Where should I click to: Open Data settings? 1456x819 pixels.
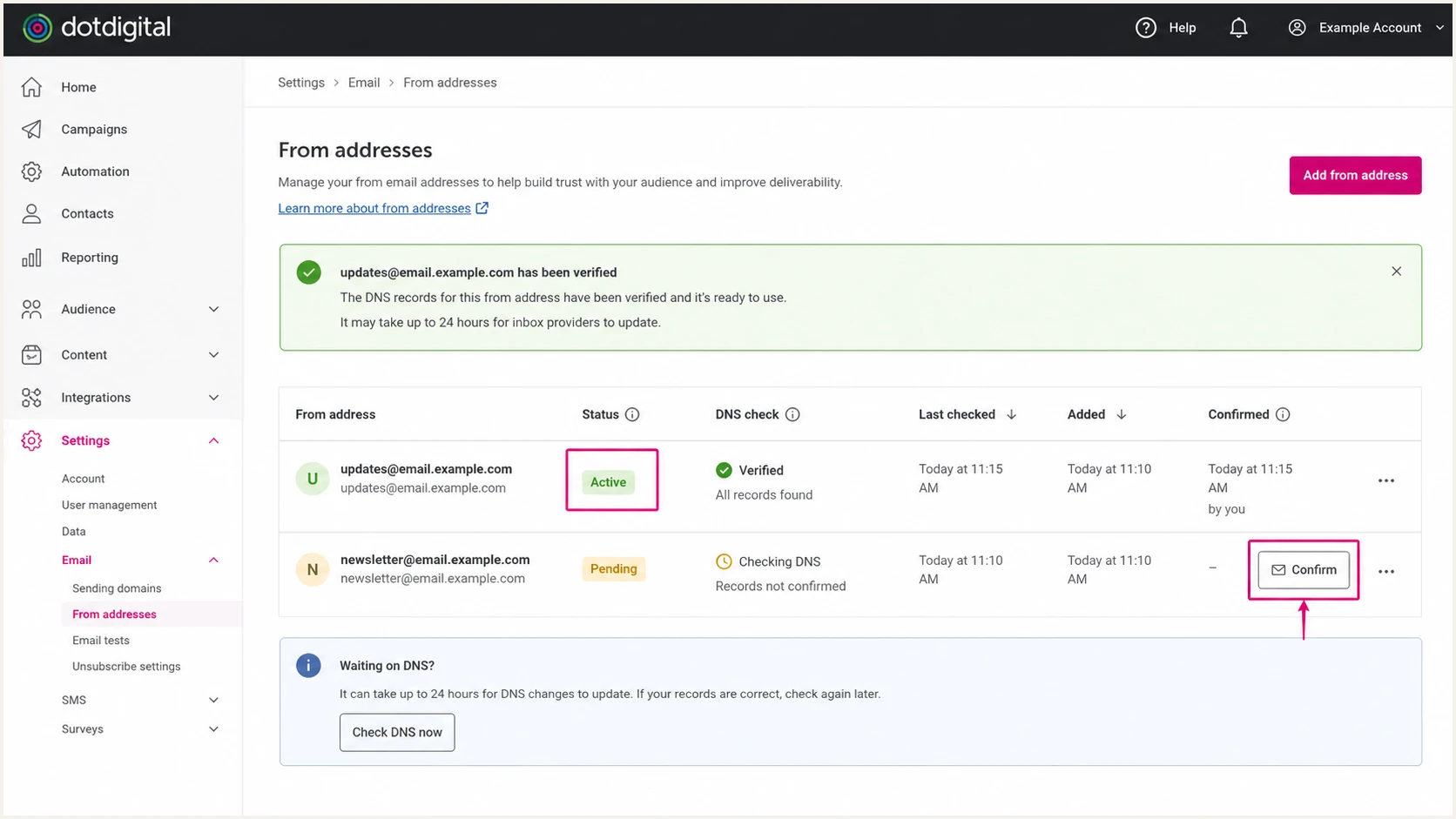[x=73, y=531]
